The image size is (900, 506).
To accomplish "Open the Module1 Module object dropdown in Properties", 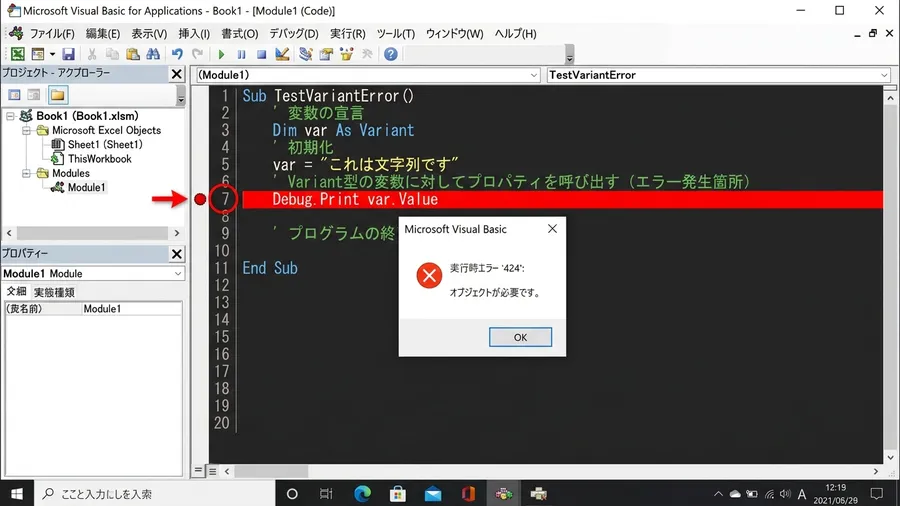I will point(177,274).
